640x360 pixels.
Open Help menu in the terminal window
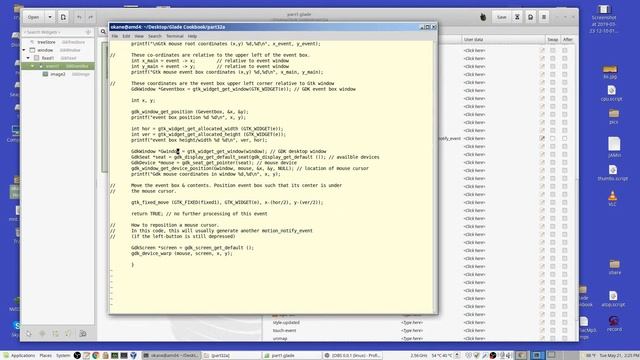click(192, 36)
